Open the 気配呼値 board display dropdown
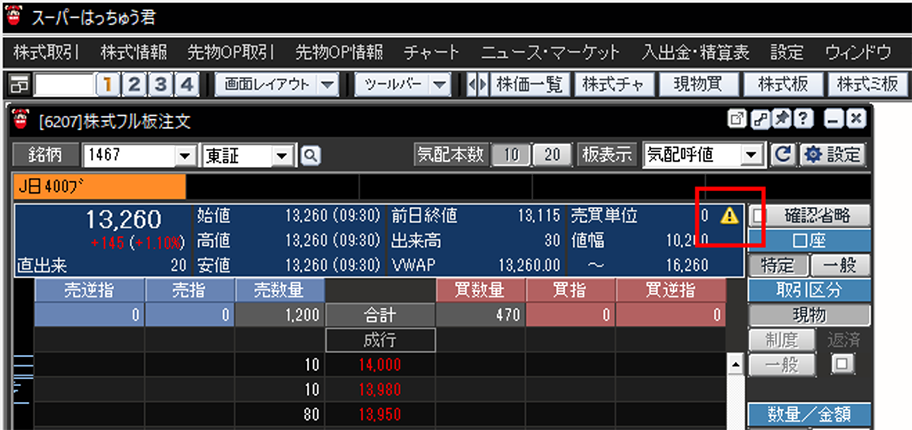912x430 pixels. tap(751, 155)
